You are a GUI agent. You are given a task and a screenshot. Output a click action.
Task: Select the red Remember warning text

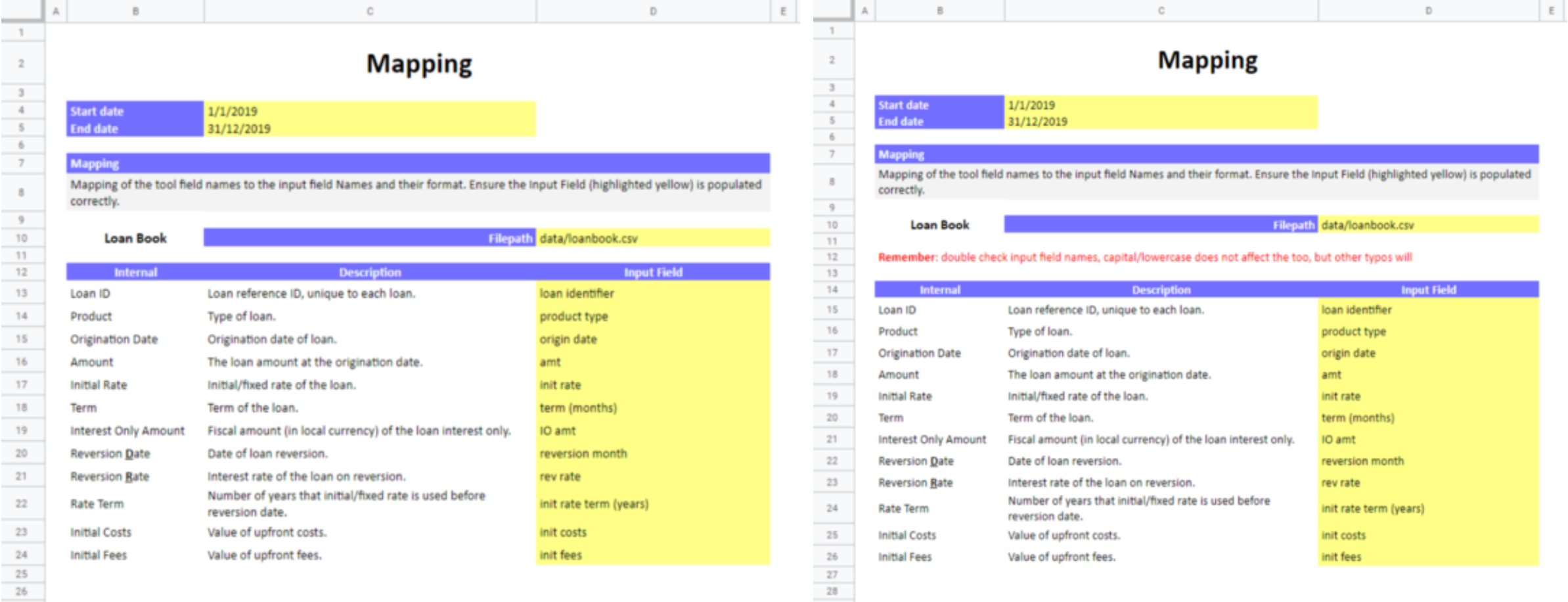point(1145,257)
